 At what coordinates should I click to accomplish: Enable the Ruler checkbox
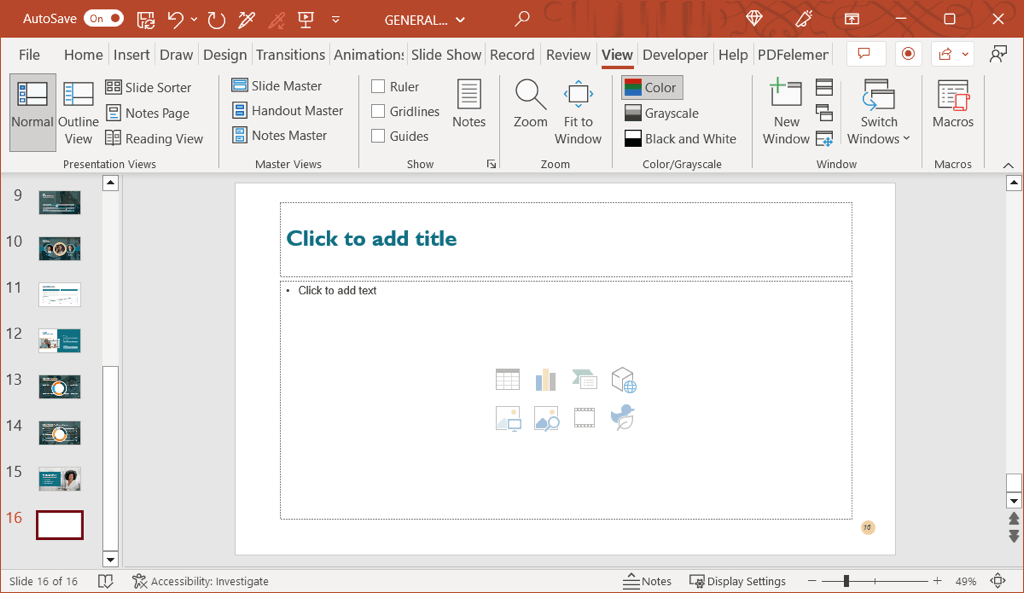(x=378, y=87)
